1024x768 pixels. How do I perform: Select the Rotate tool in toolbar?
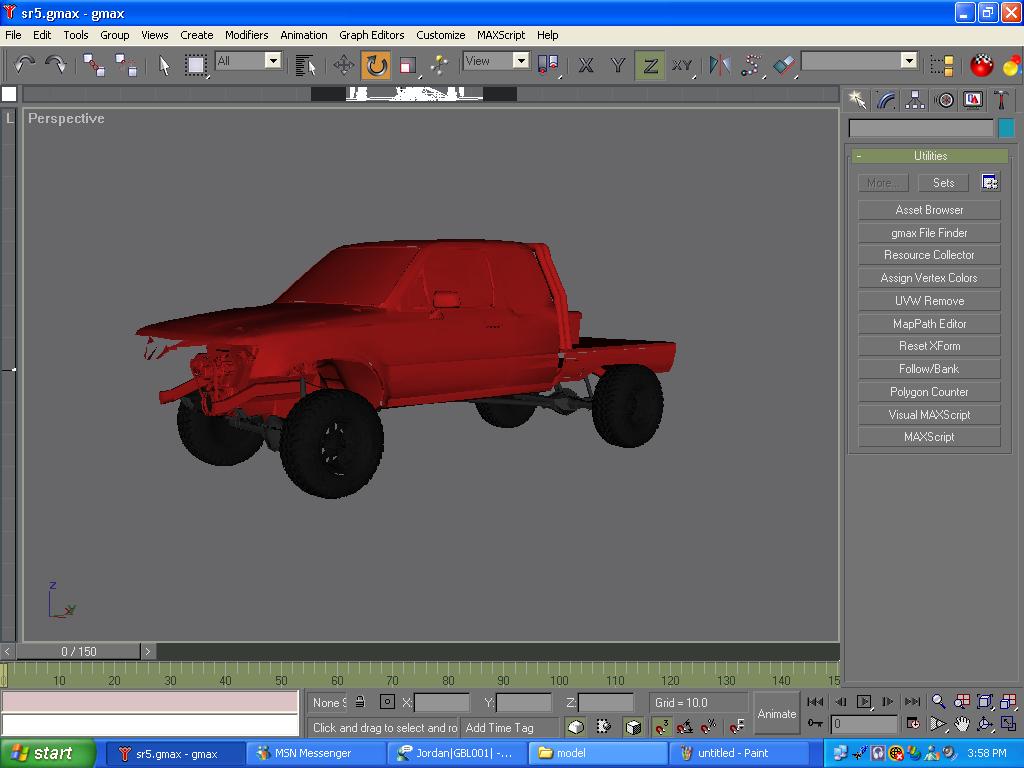376,65
